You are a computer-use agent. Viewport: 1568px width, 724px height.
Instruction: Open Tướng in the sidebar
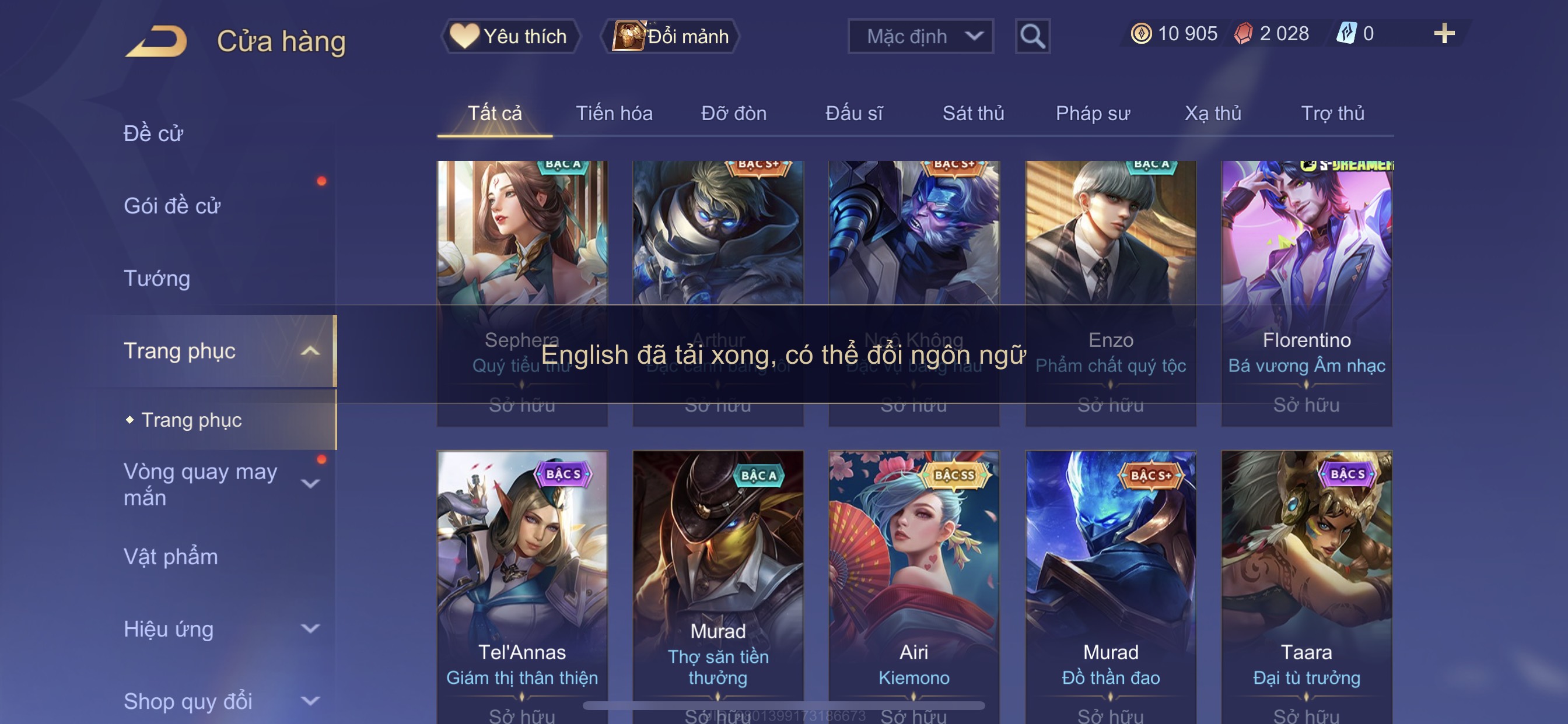(x=157, y=279)
